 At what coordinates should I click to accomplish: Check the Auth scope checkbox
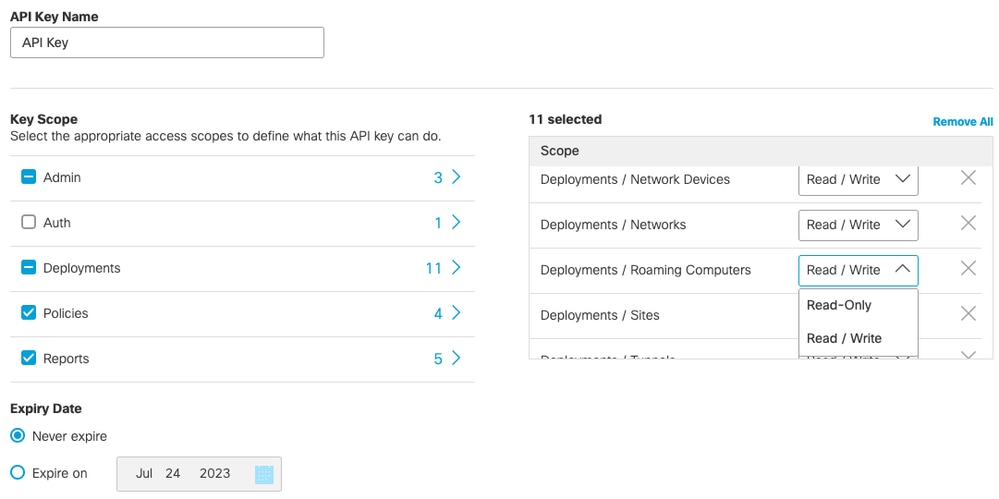click(x=29, y=222)
